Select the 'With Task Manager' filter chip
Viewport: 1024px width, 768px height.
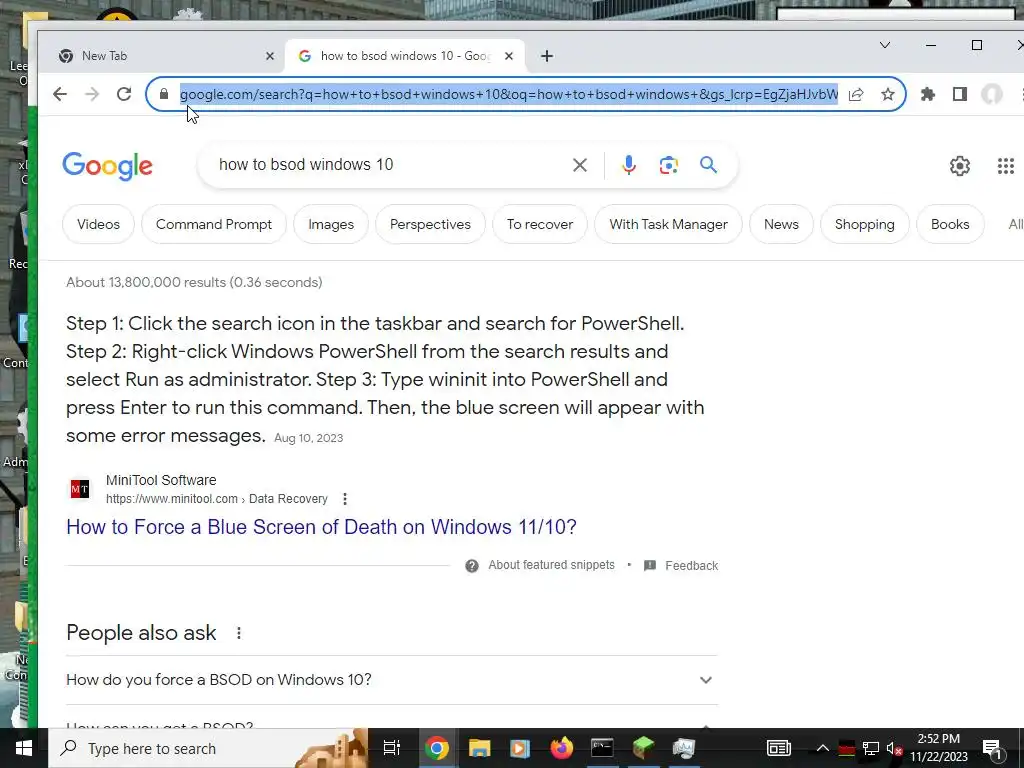[668, 224]
